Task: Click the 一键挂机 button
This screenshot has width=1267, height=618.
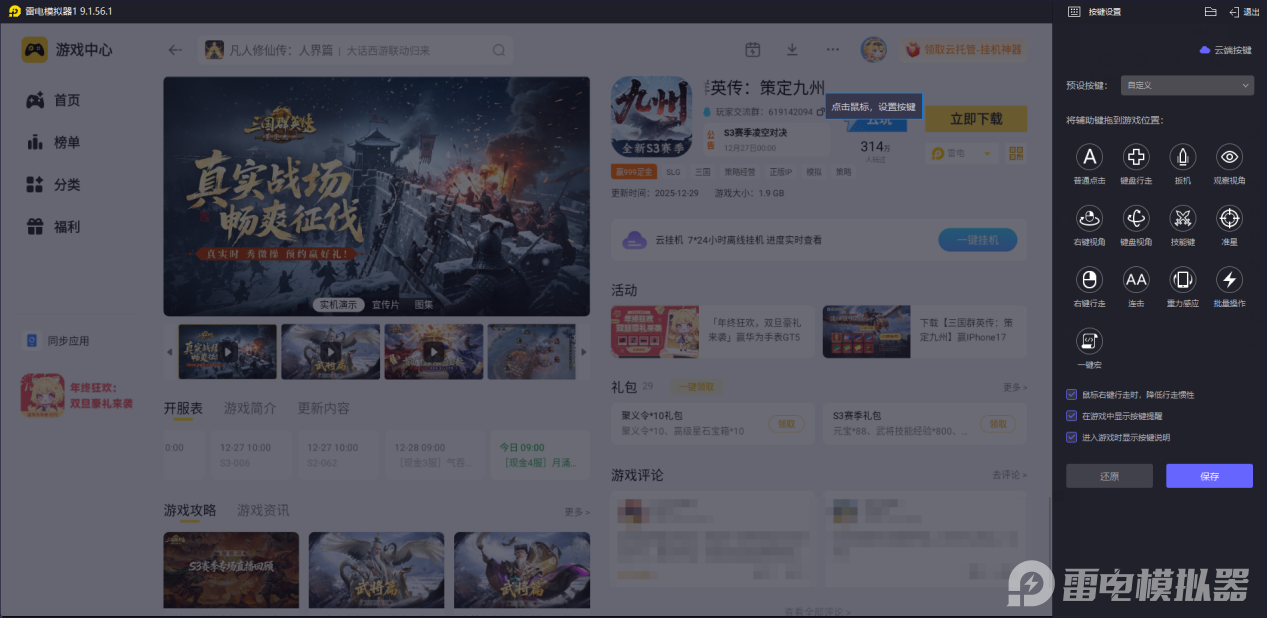Action: coord(977,240)
